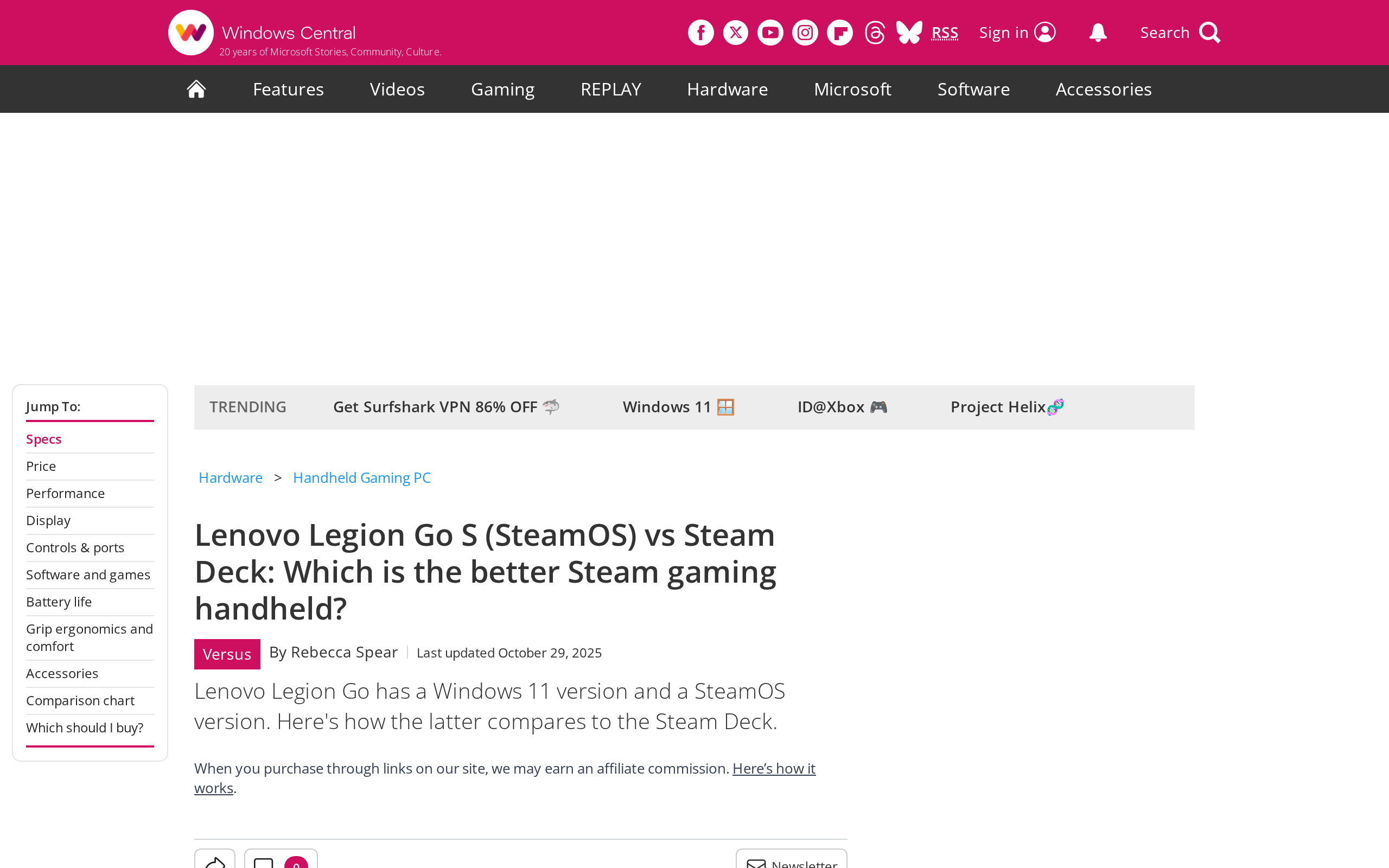Click the Versus category tag
This screenshot has width=1389, height=868.
(227, 654)
